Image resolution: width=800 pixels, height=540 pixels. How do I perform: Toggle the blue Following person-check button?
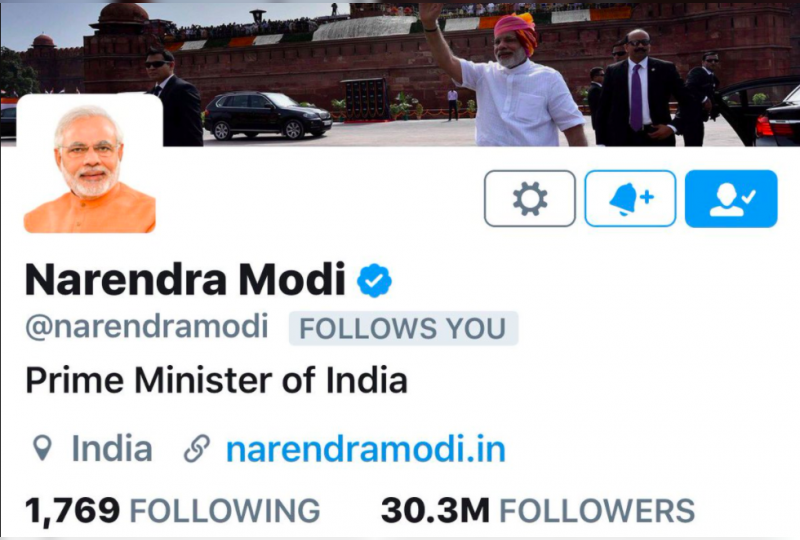731,199
